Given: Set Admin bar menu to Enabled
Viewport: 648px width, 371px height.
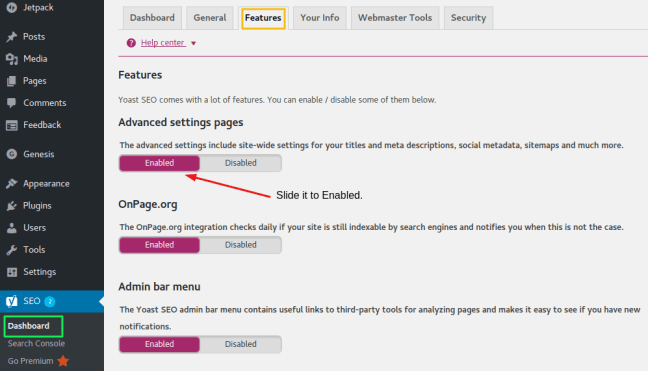Looking at the screenshot, I should point(159,344).
